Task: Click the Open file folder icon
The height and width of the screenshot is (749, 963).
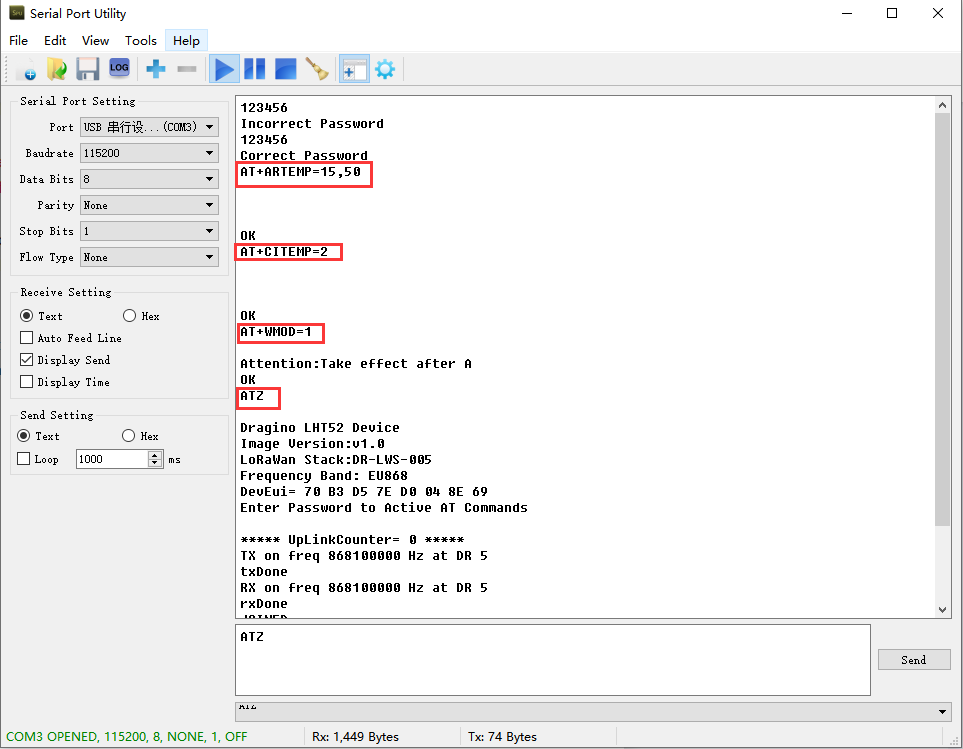Action: coord(57,69)
